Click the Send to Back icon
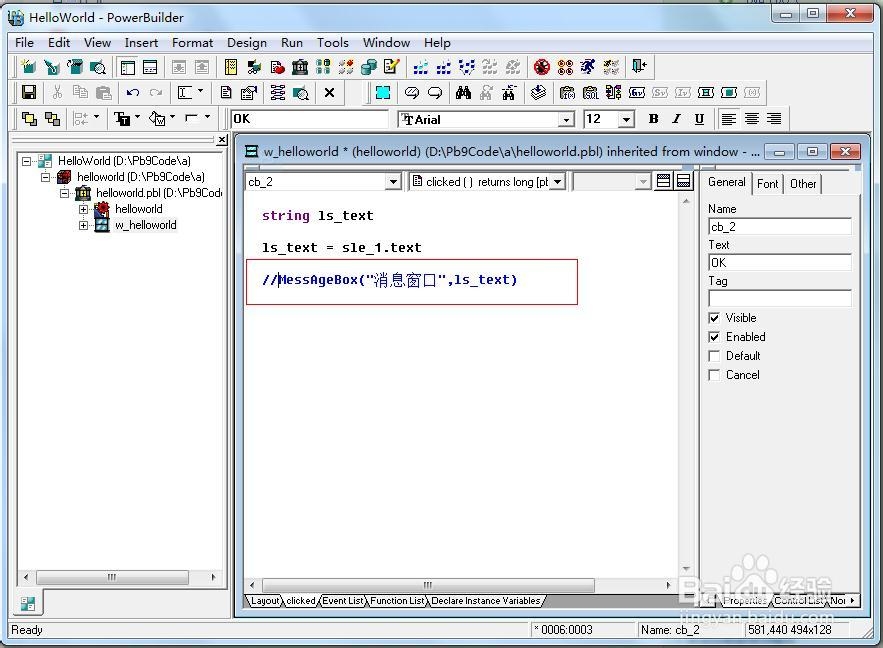The image size is (883, 648). pyautogui.click(x=52, y=119)
